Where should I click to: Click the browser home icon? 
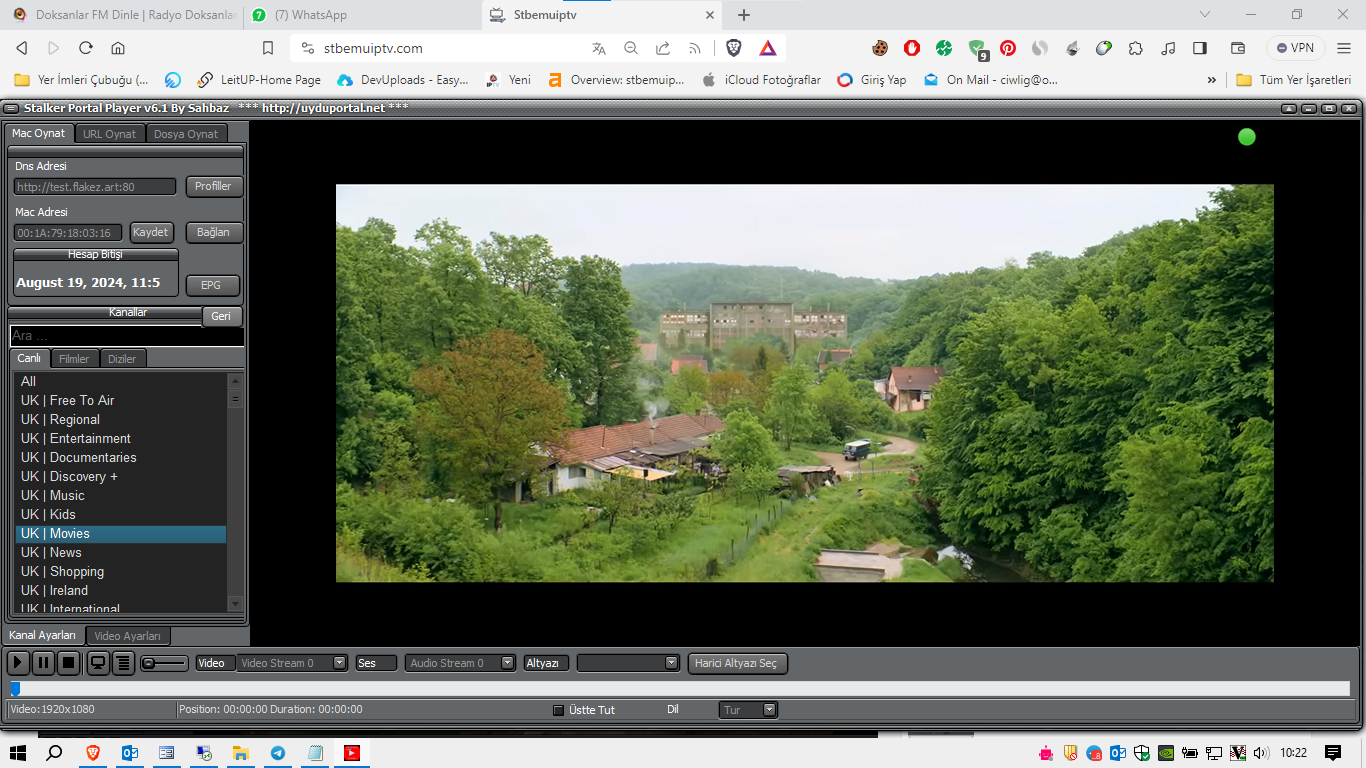coord(118,48)
